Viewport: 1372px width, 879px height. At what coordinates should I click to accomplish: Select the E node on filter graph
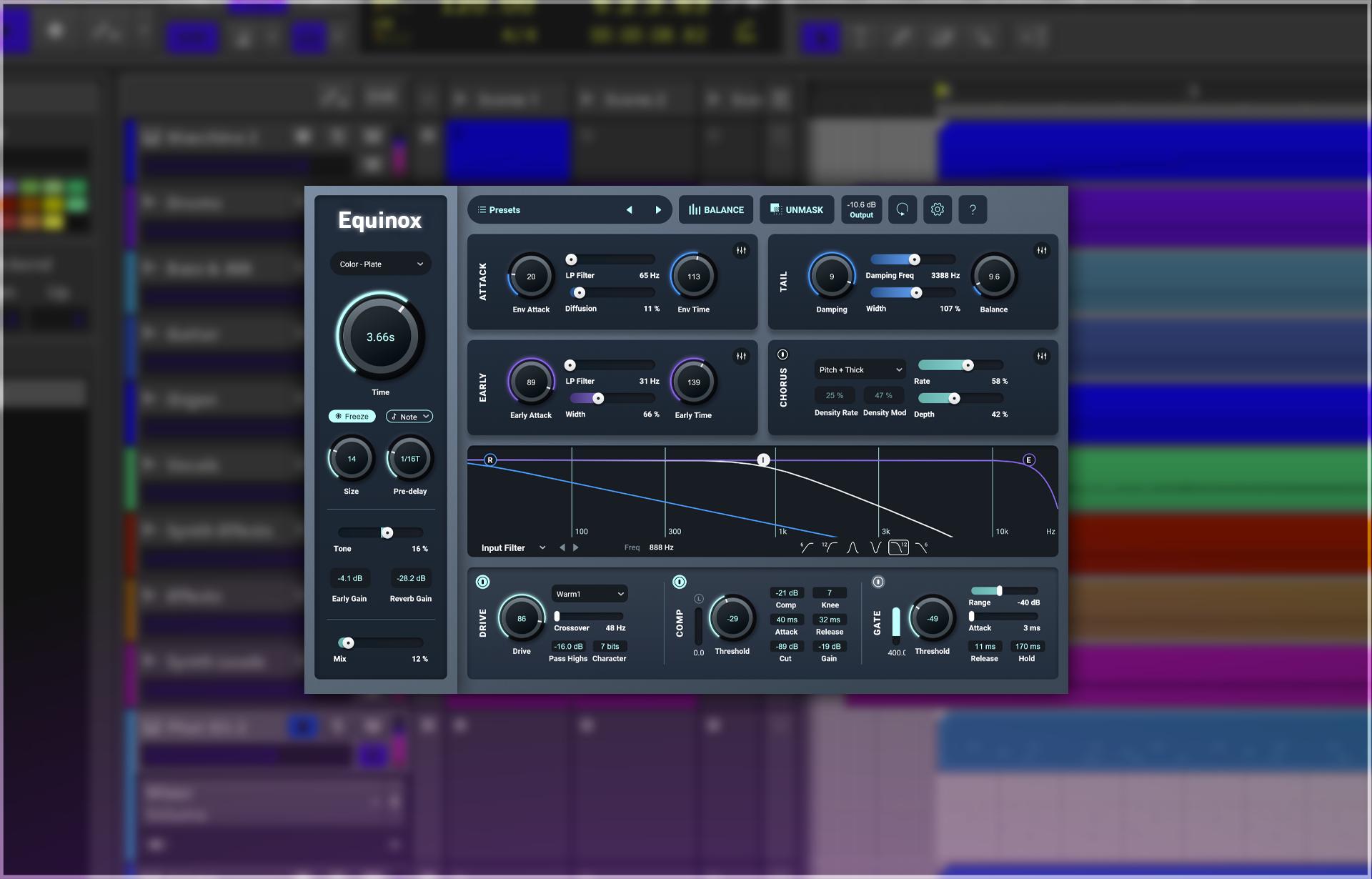click(1029, 460)
